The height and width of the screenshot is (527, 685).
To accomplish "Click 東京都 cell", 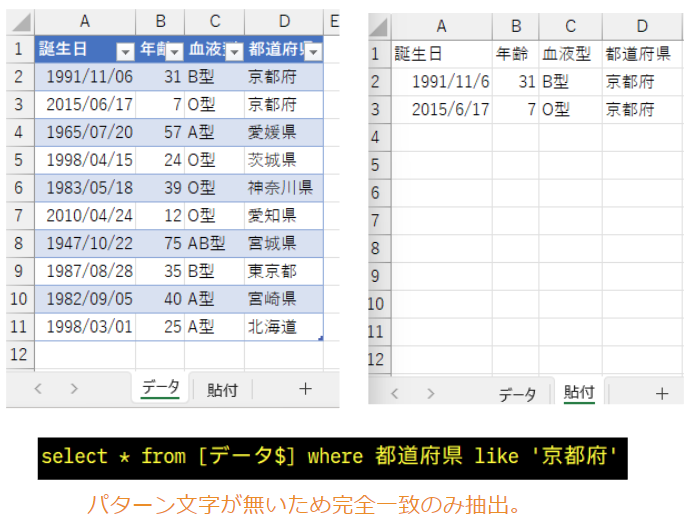I will click(x=284, y=271).
